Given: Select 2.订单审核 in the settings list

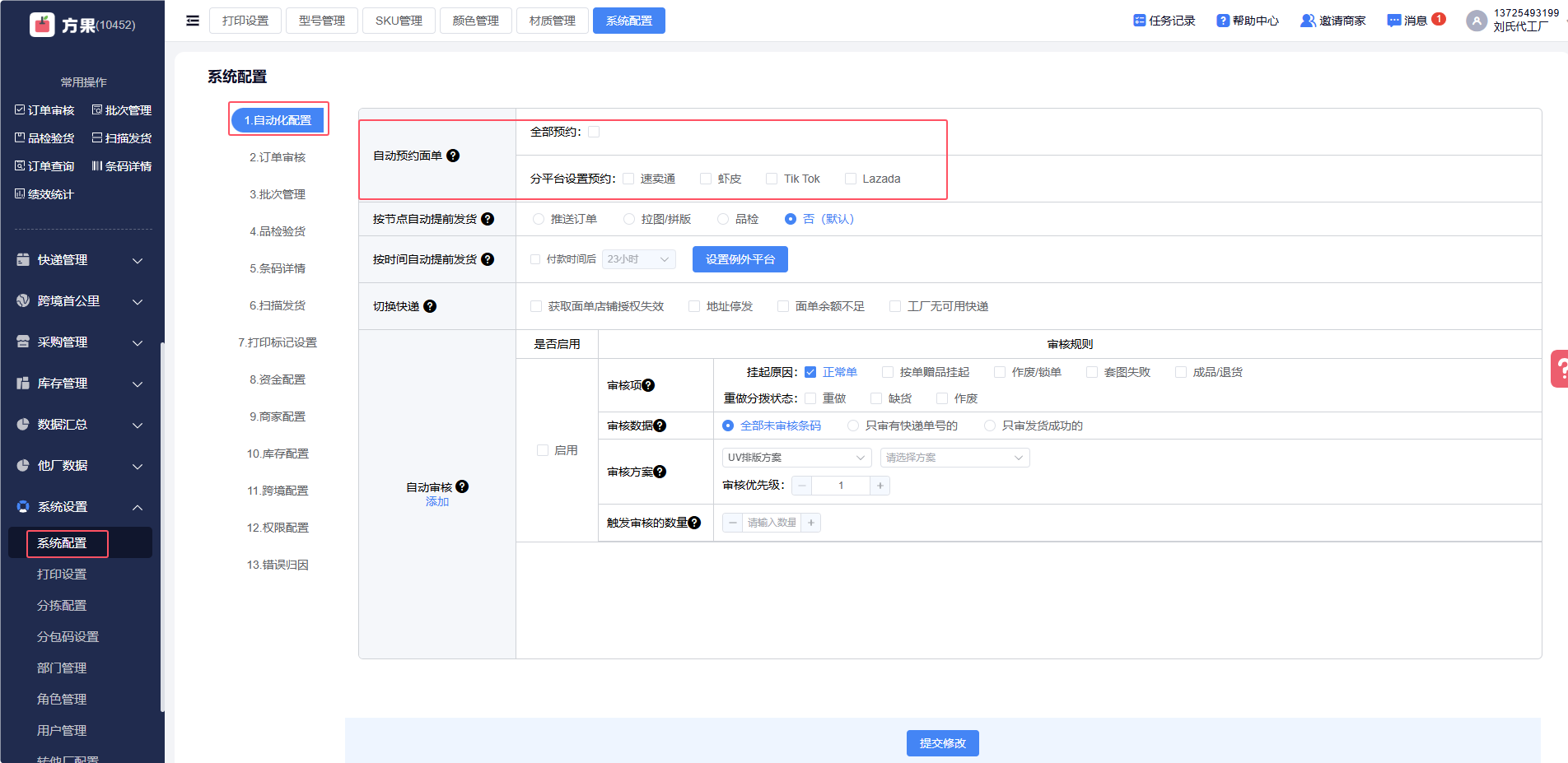Looking at the screenshot, I should point(278,157).
